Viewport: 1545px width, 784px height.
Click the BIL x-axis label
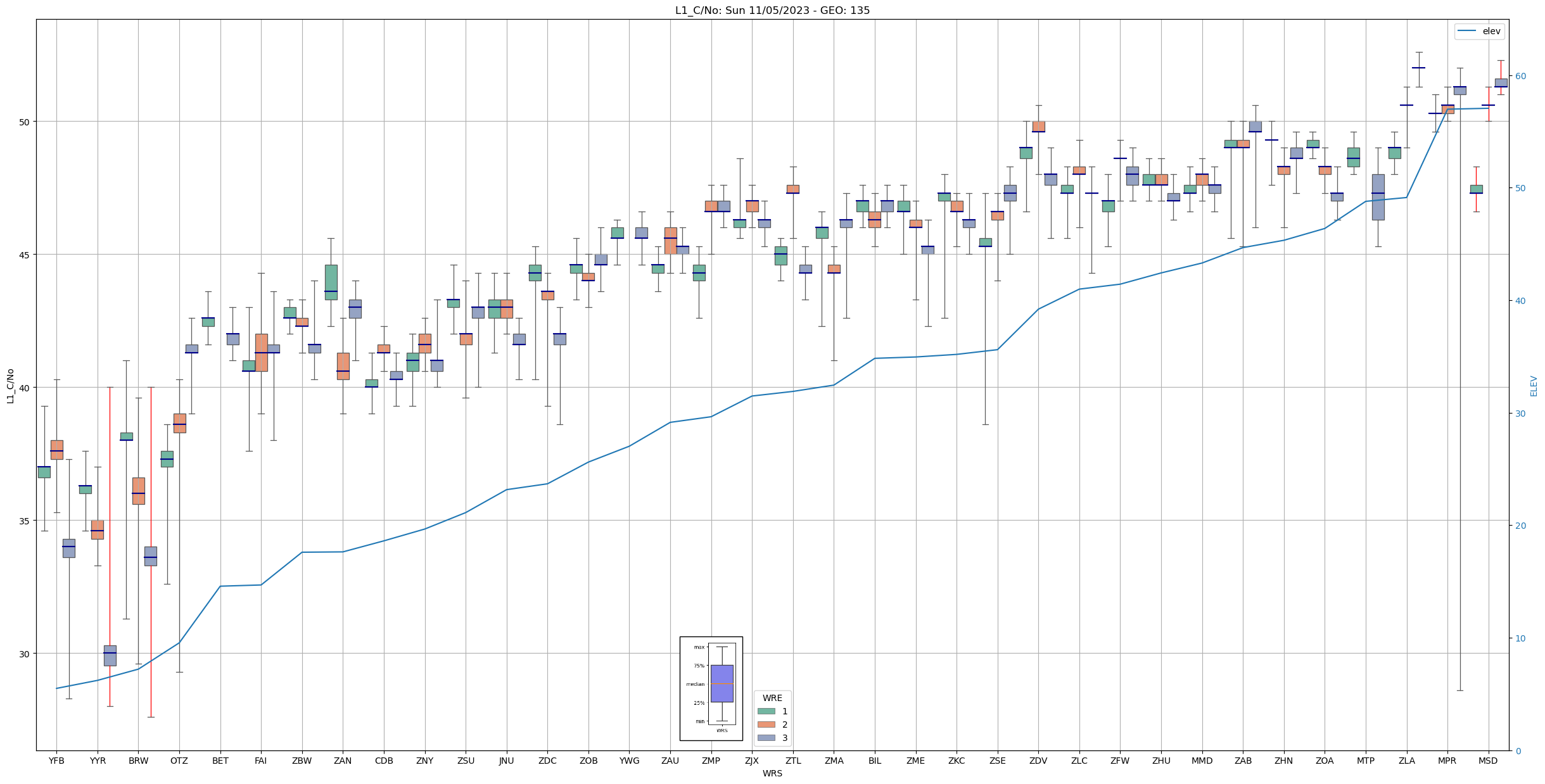(x=875, y=761)
